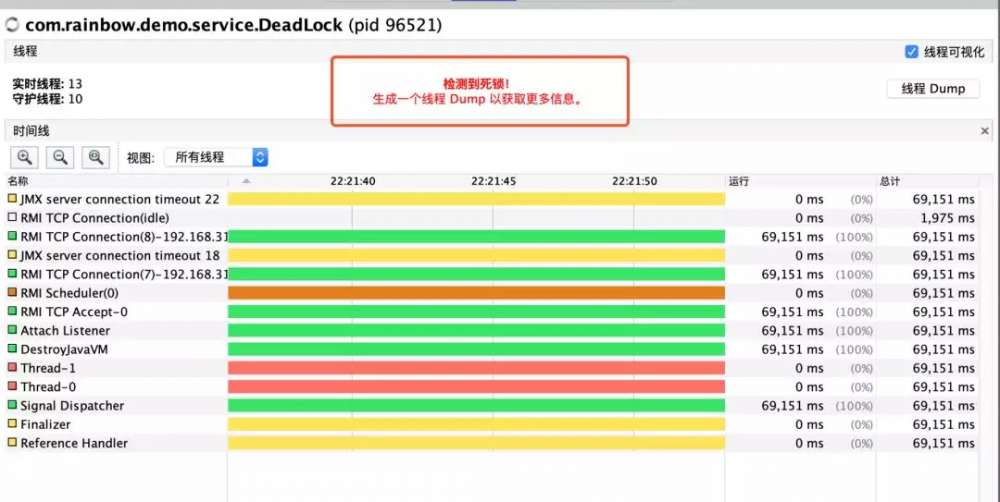Click the zoom in magnifier icon
Screen dimensions: 1000x502
(25, 157)
